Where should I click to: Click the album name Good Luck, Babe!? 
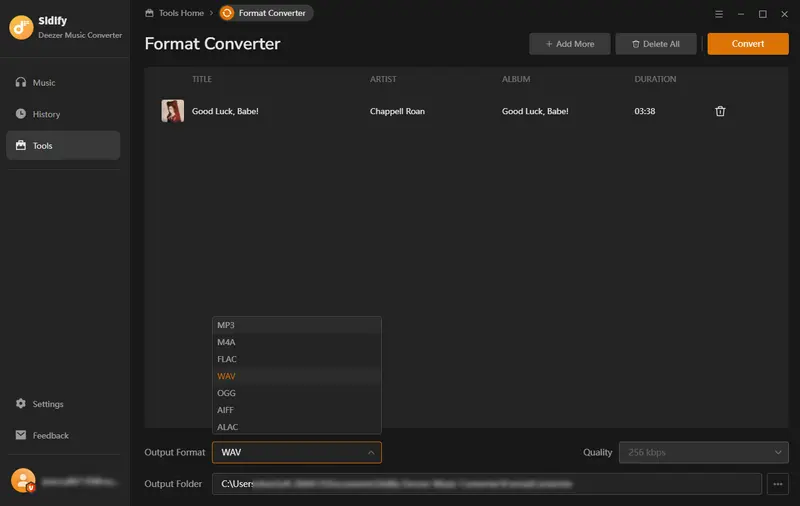tap(535, 111)
